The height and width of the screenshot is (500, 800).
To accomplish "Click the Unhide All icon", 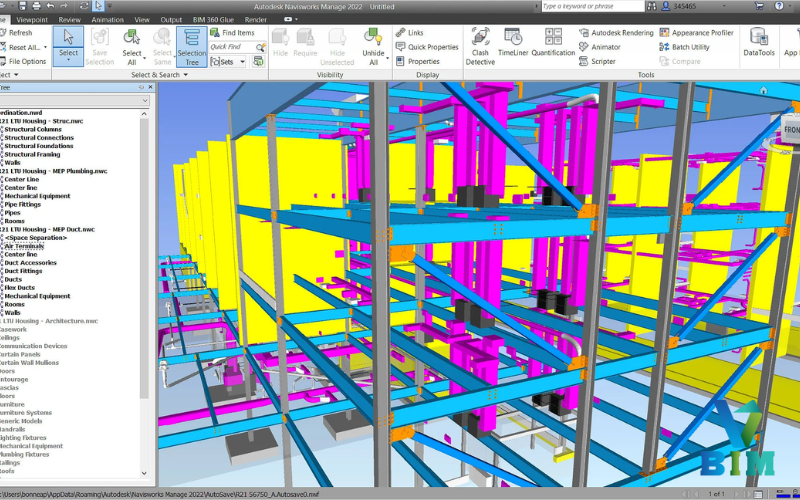I will [x=373, y=37].
